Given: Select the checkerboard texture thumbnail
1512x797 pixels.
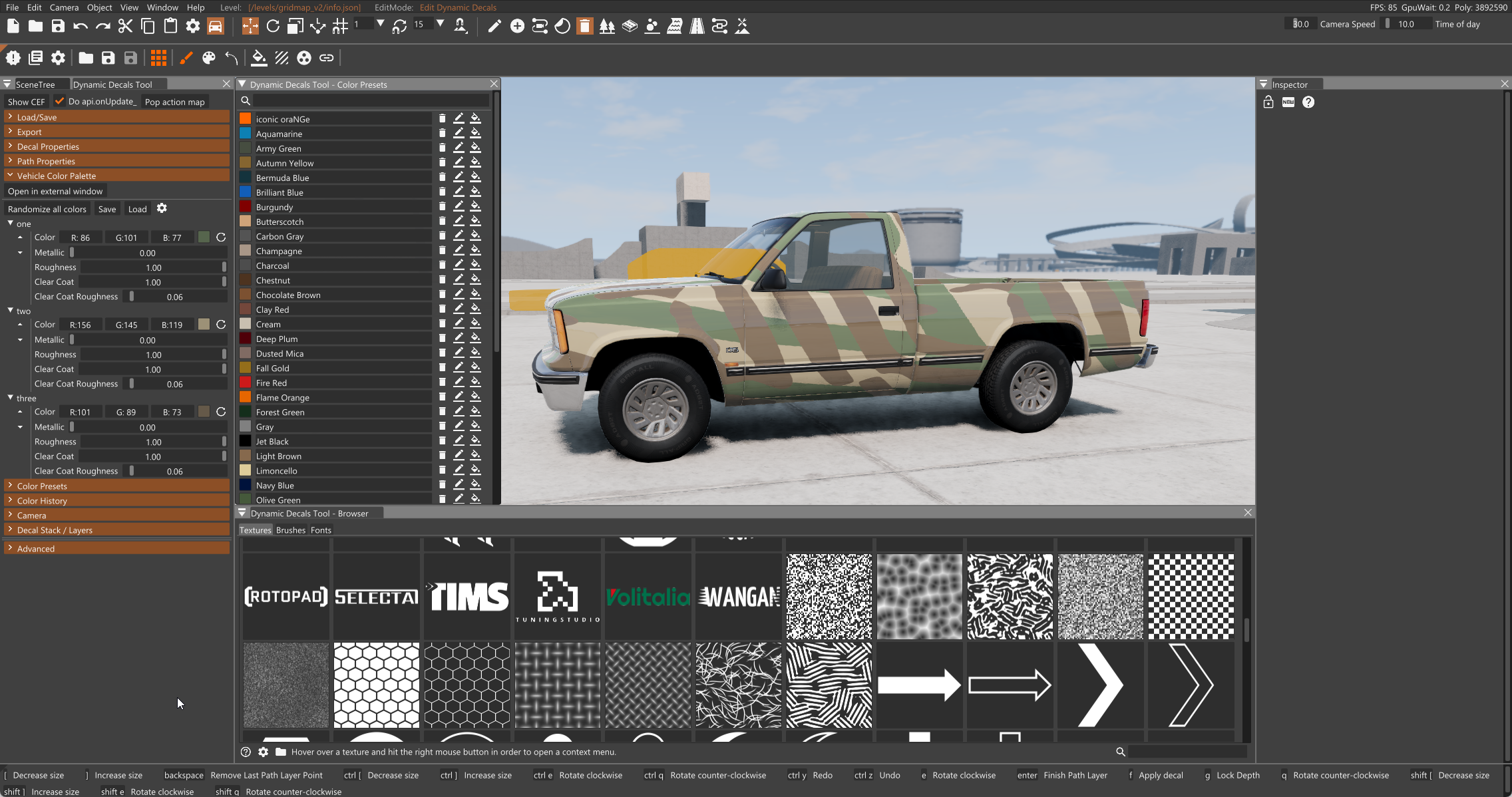Looking at the screenshot, I should click(1191, 597).
